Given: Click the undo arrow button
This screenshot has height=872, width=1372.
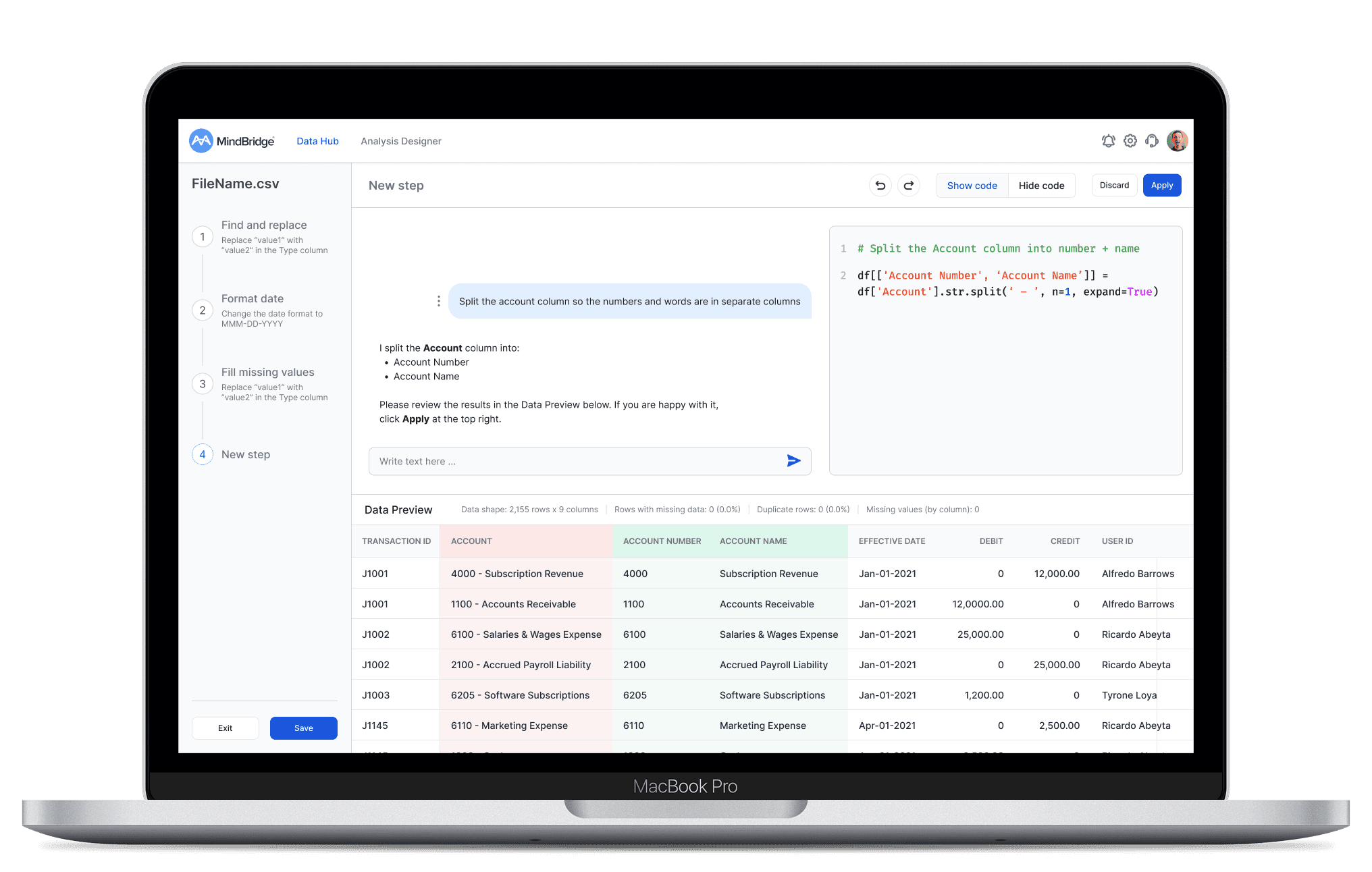Looking at the screenshot, I should (x=880, y=186).
